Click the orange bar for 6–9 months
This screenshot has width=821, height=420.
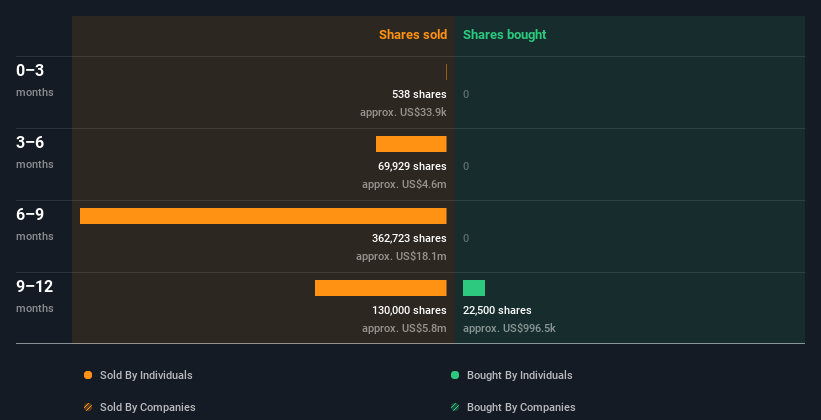[263, 216]
